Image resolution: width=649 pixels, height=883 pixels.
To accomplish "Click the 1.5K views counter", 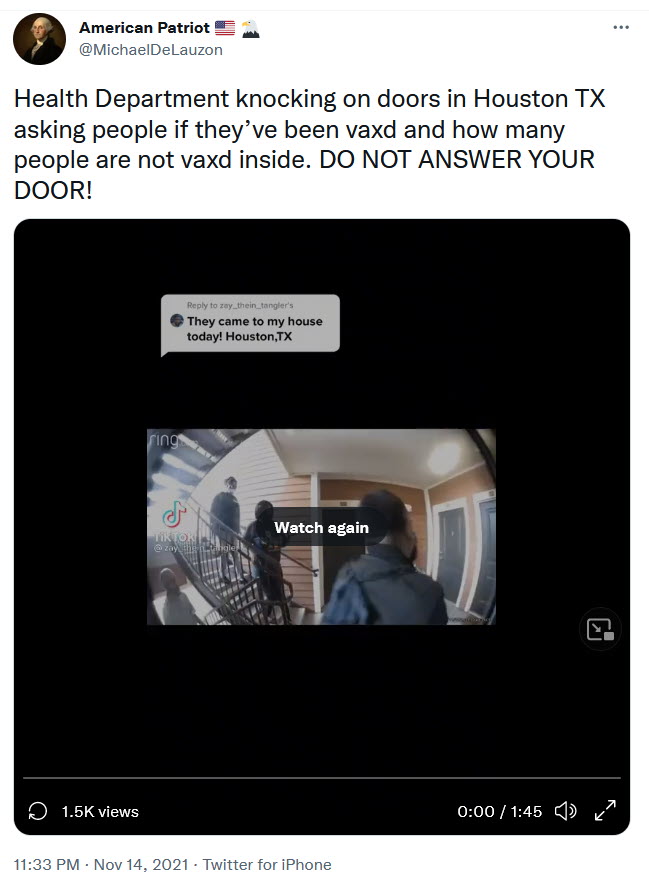I will point(100,811).
